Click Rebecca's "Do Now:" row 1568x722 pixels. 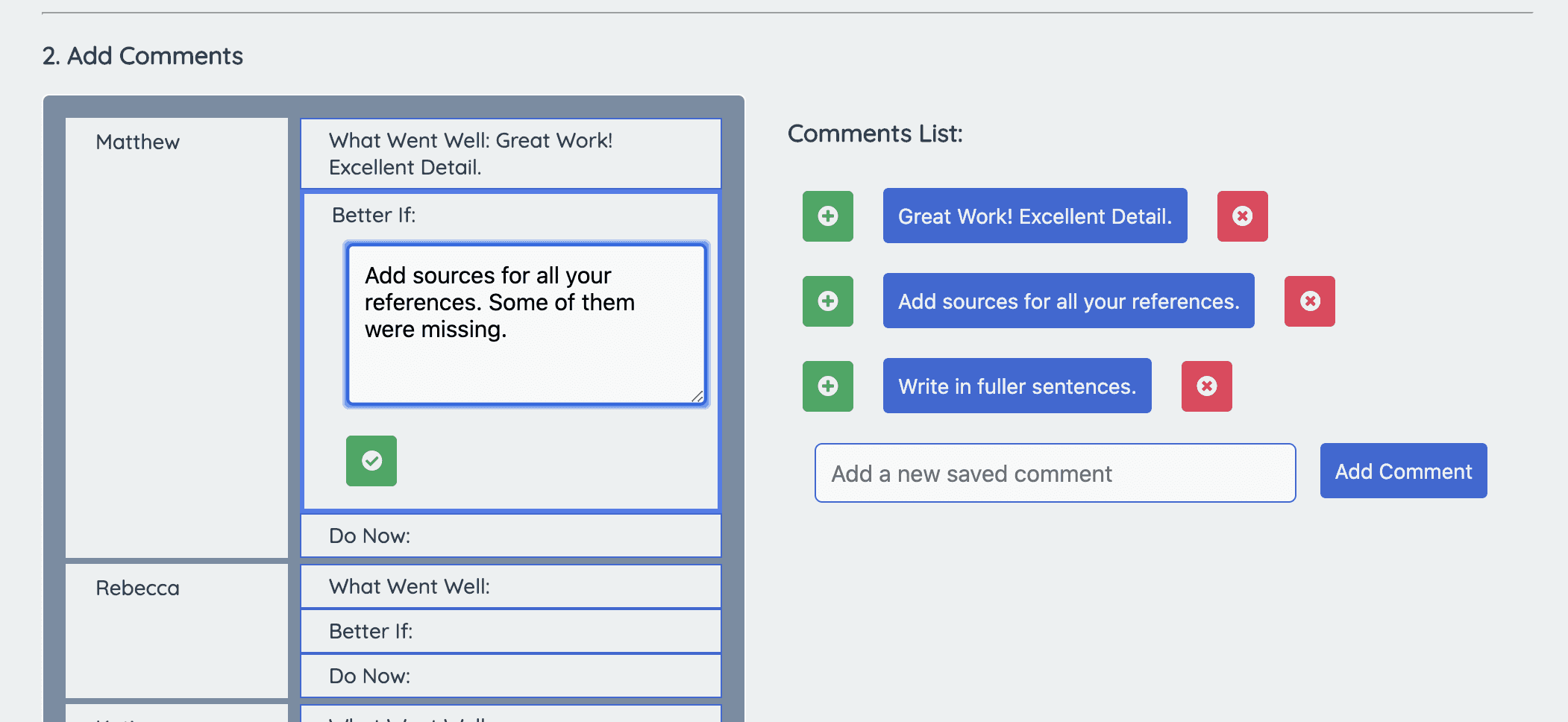click(509, 676)
